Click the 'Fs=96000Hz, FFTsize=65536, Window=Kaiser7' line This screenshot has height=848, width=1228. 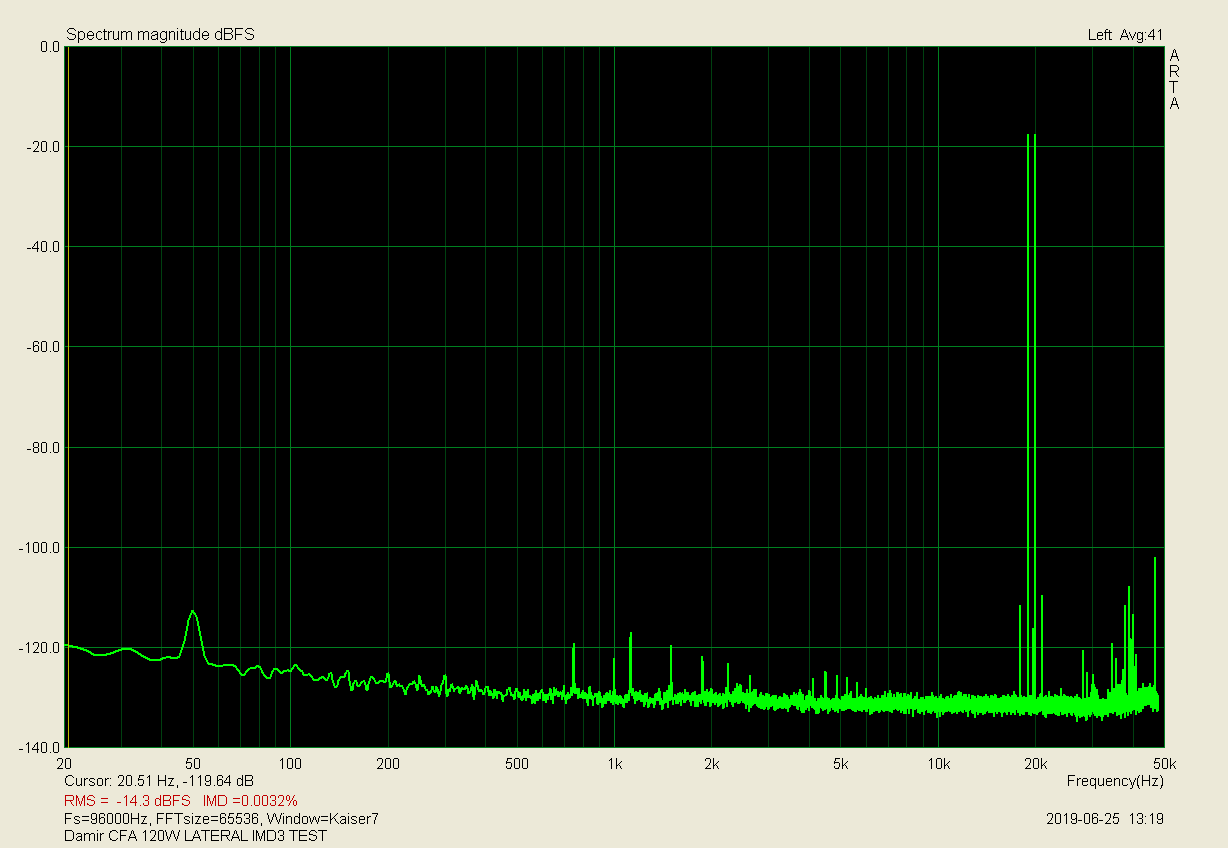tap(221, 818)
